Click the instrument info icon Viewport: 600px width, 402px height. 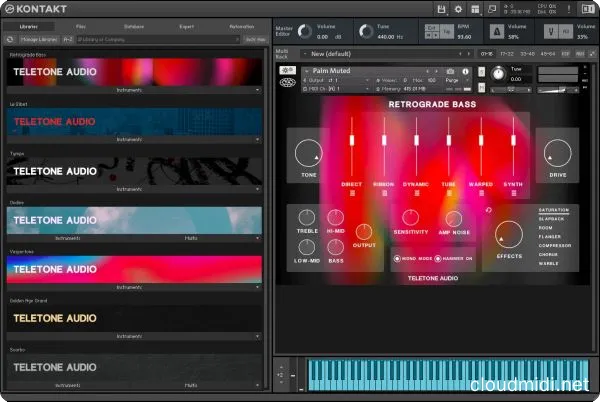click(x=465, y=72)
